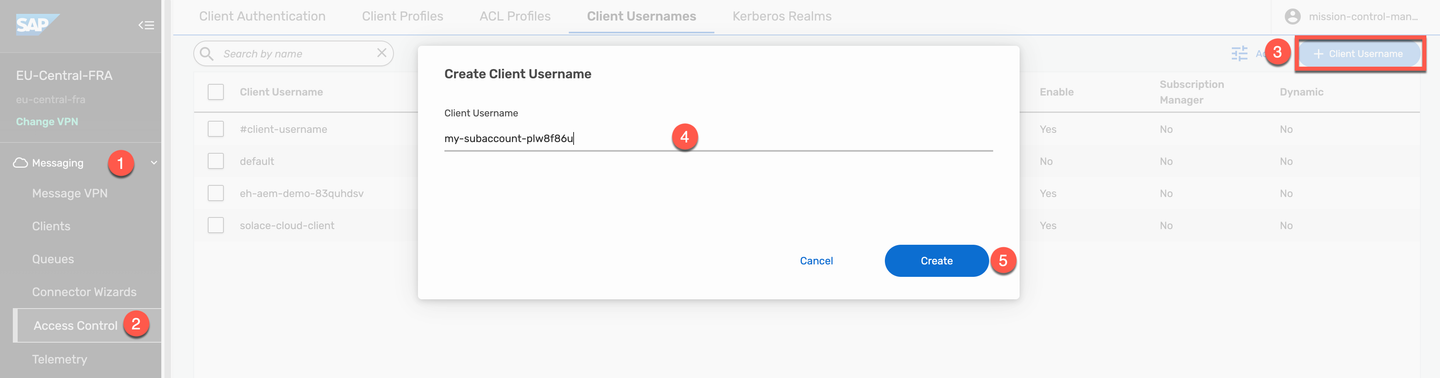Open Telemetry in sidebar
This screenshot has width=1440, height=378.
(59, 359)
